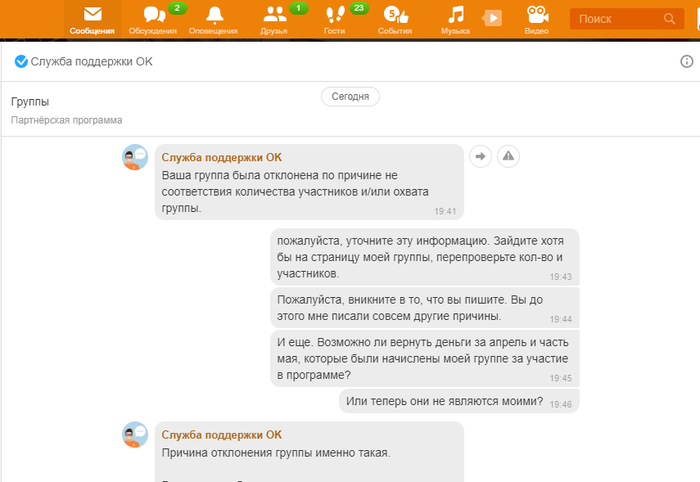Screen dimensions: 700x482
Task: Click support avatar on second message
Action: click(x=135, y=436)
